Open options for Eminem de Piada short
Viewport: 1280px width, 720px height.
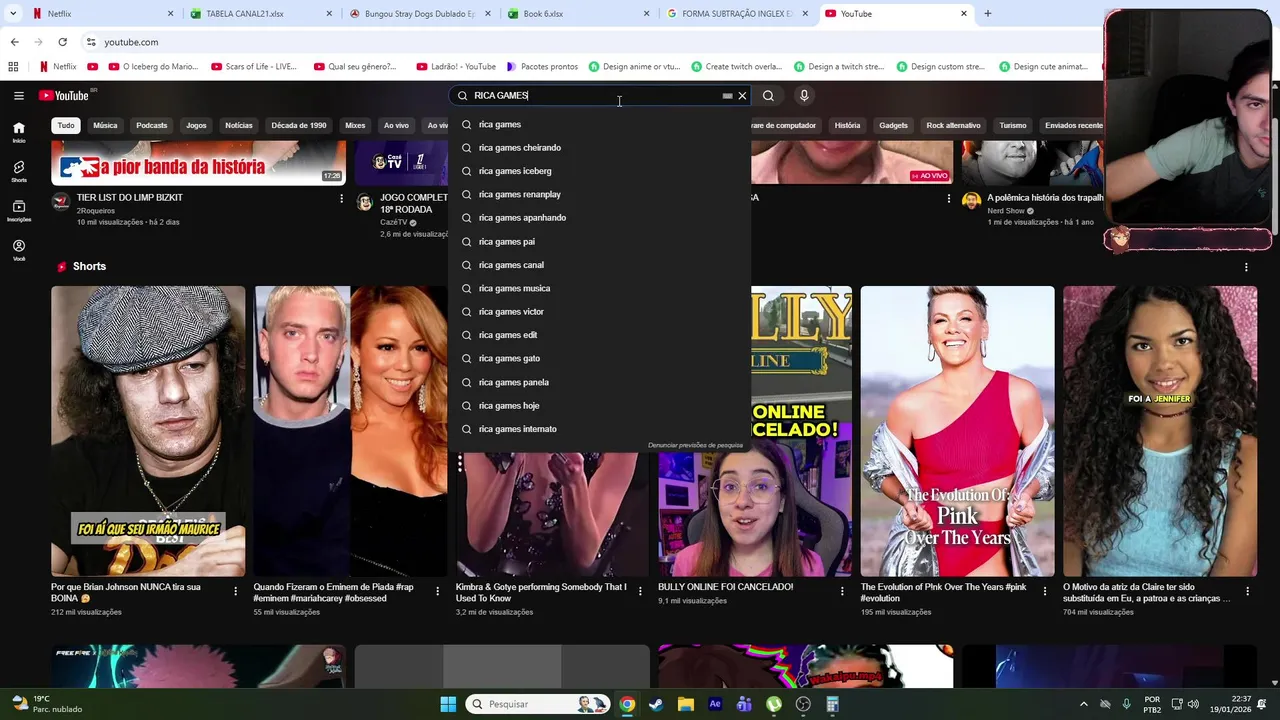pyautogui.click(x=437, y=591)
